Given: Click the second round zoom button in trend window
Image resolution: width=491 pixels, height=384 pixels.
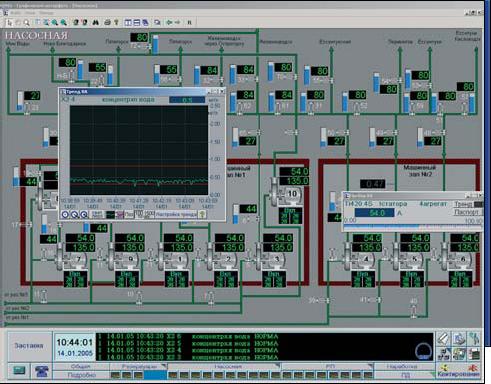Looking at the screenshot, I should click(x=75, y=215).
